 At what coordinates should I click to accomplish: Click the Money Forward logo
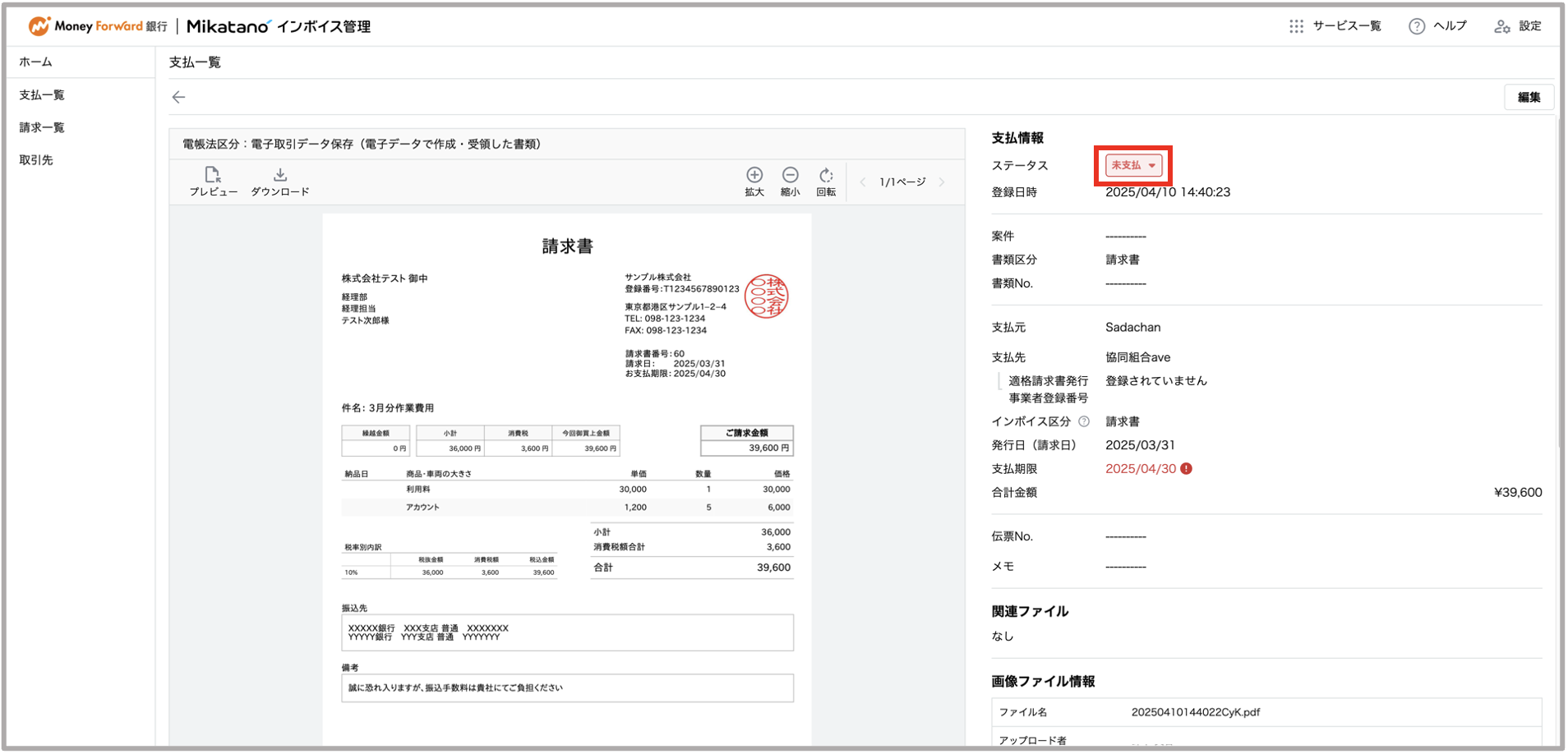(x=98, y=26)
